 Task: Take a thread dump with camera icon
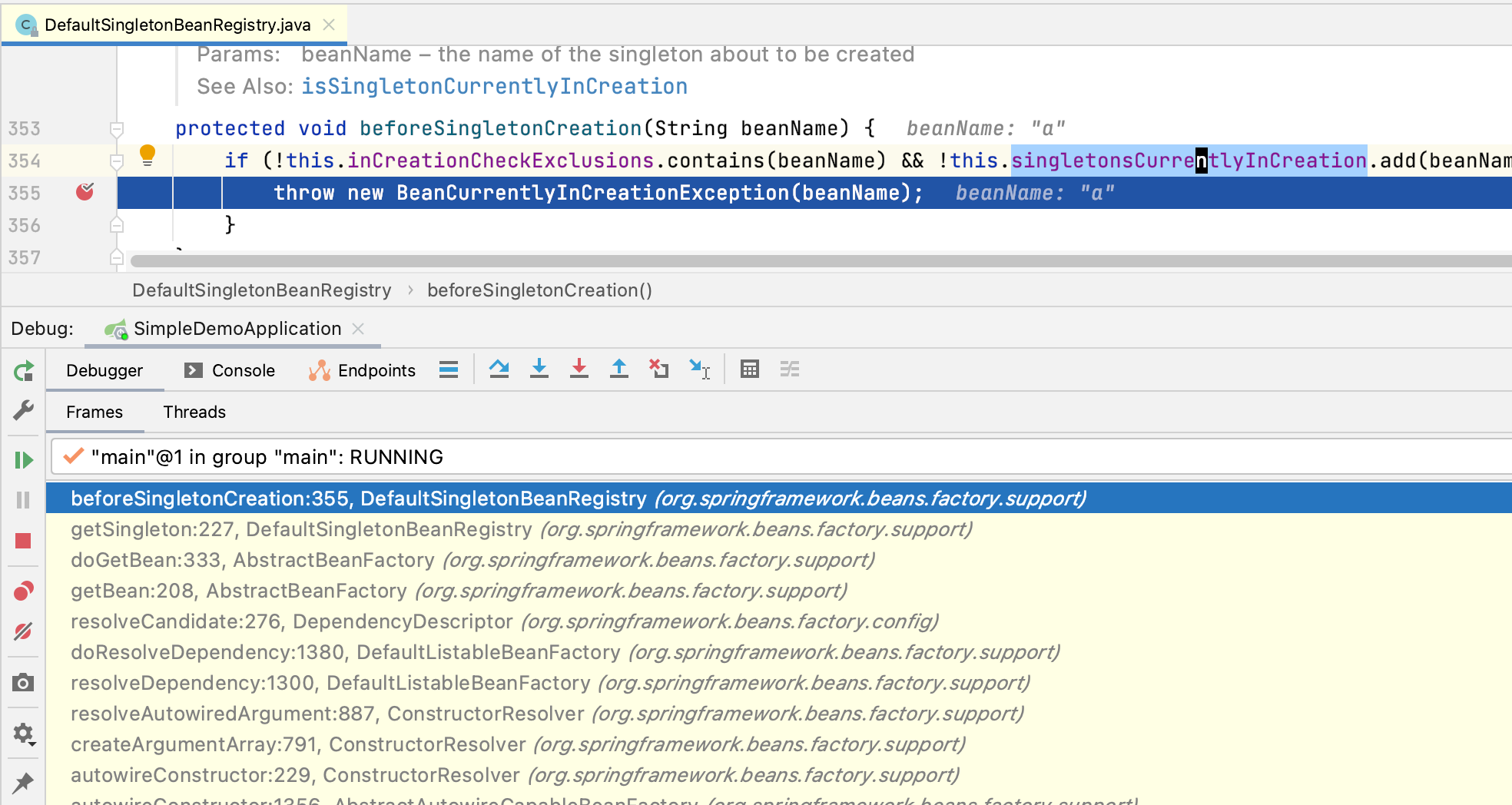pos(24,682)
